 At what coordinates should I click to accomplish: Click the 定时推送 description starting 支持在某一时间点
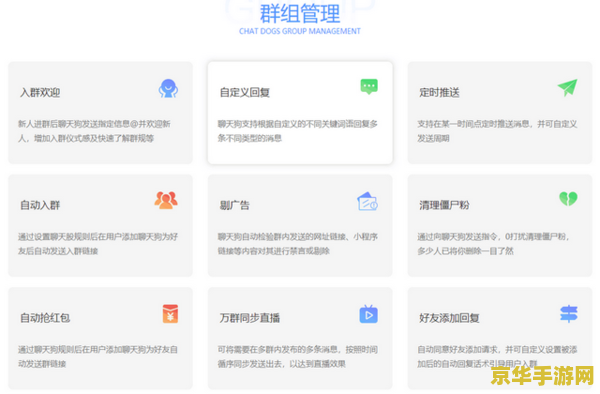coord(497,131)
